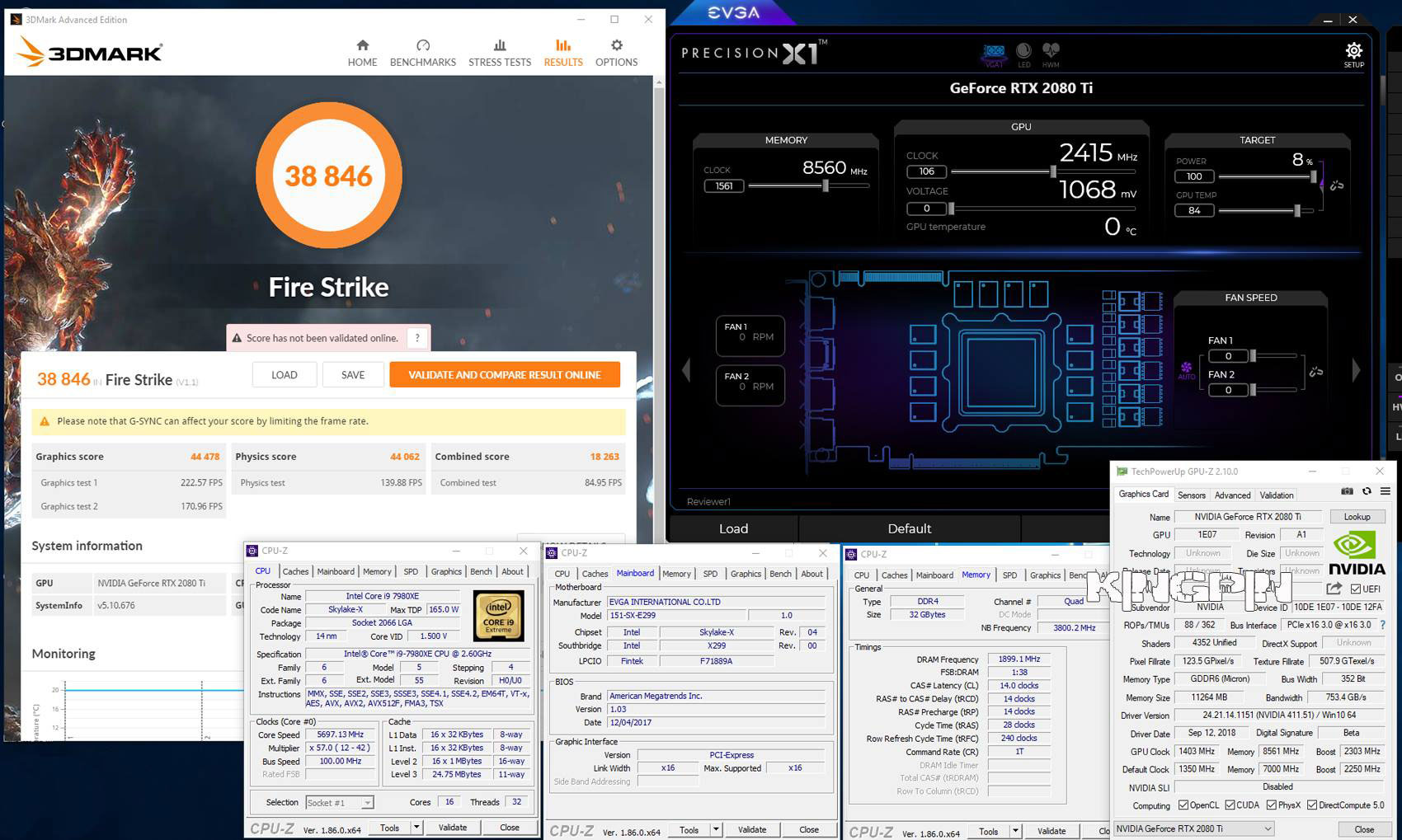1402x840 pixels.
Task: Click the fan Auto mode icon
Action: 1186,368
